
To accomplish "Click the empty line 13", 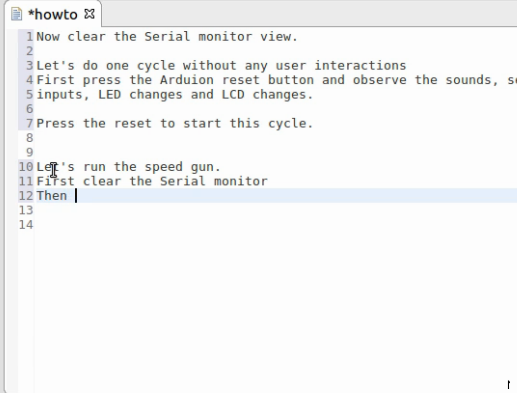I will click(275, 210).
